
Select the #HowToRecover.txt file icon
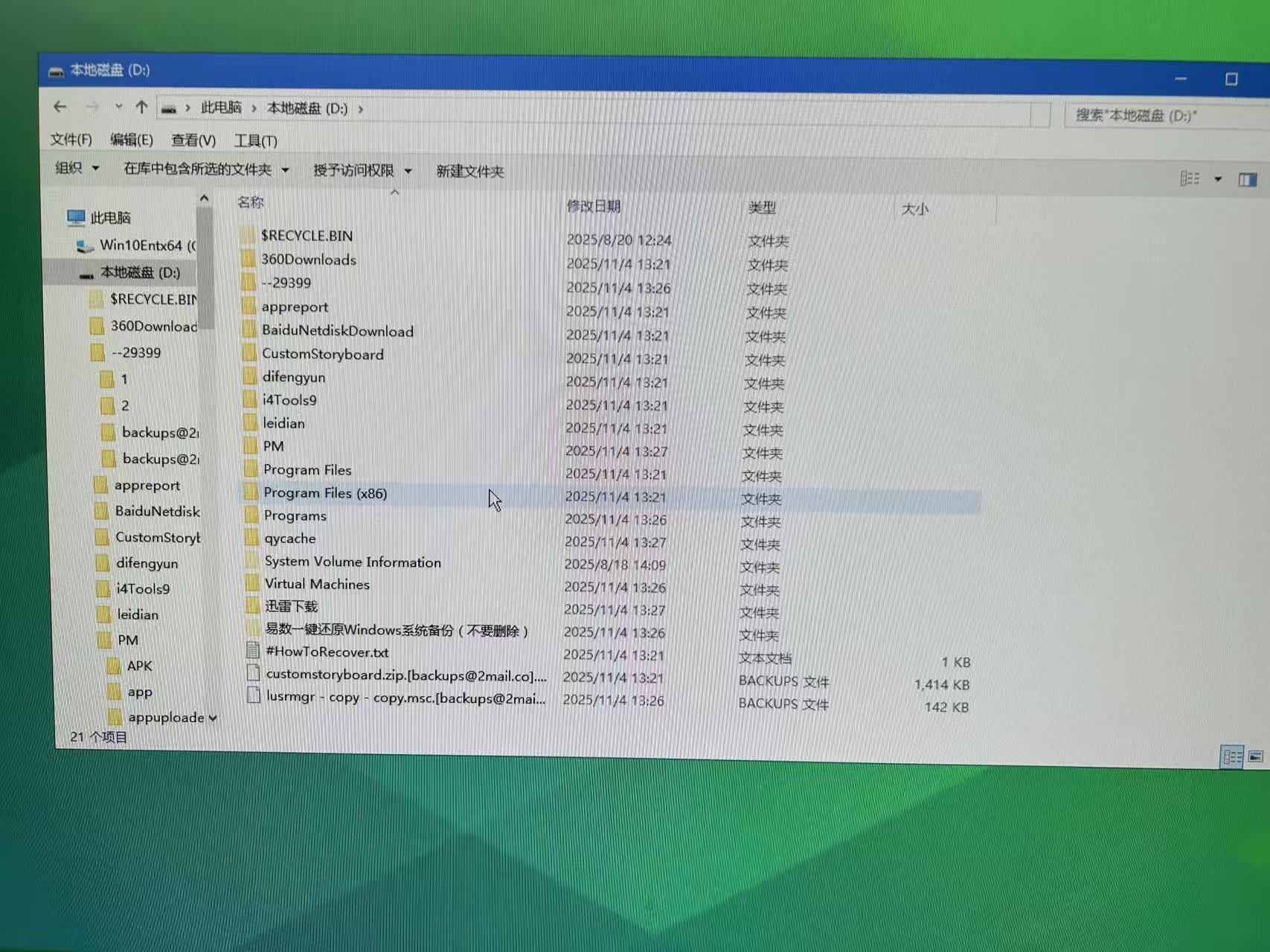[x=253, y=651]
